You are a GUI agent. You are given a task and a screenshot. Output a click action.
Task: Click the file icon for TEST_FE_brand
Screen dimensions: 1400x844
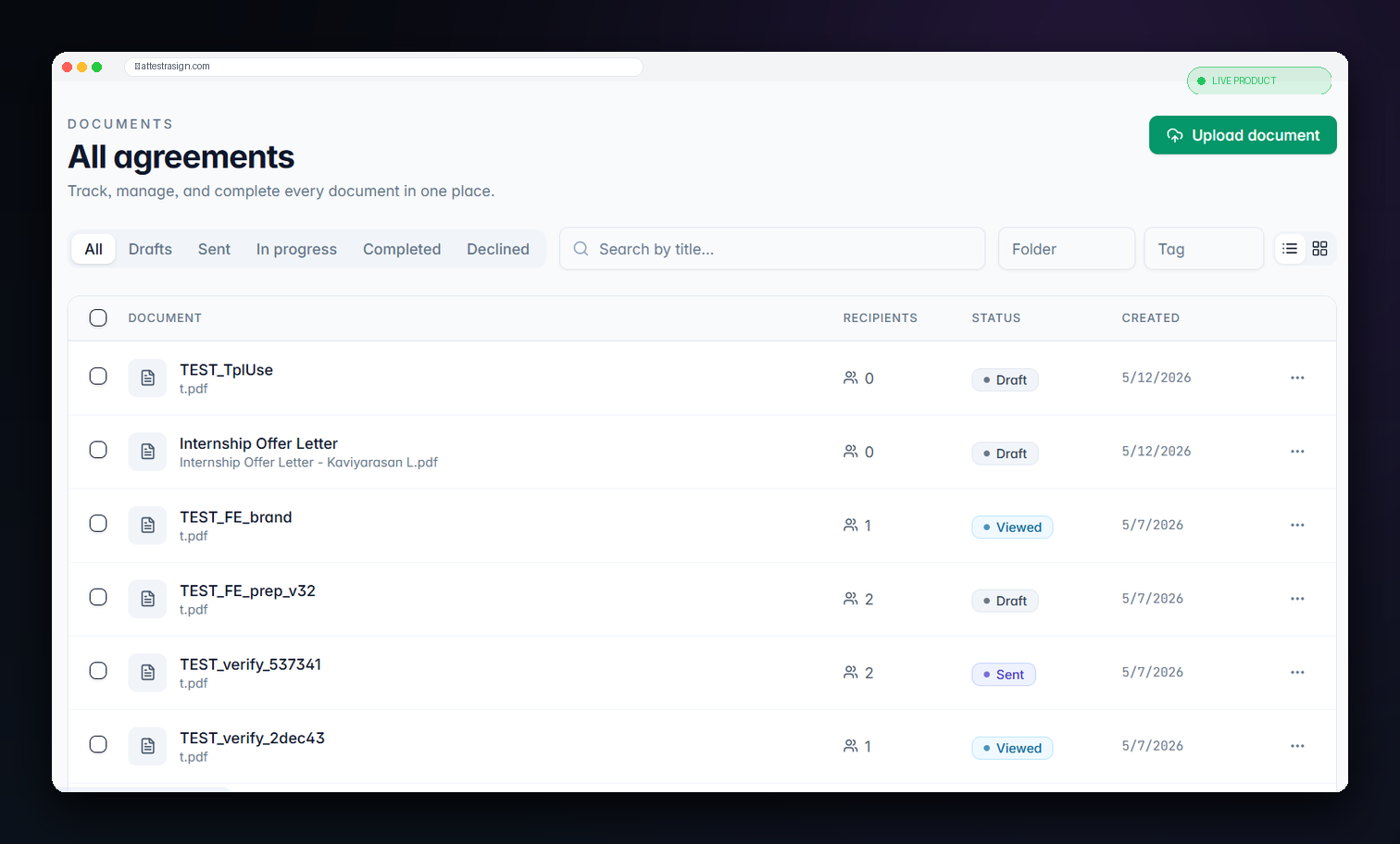[147, 525]
